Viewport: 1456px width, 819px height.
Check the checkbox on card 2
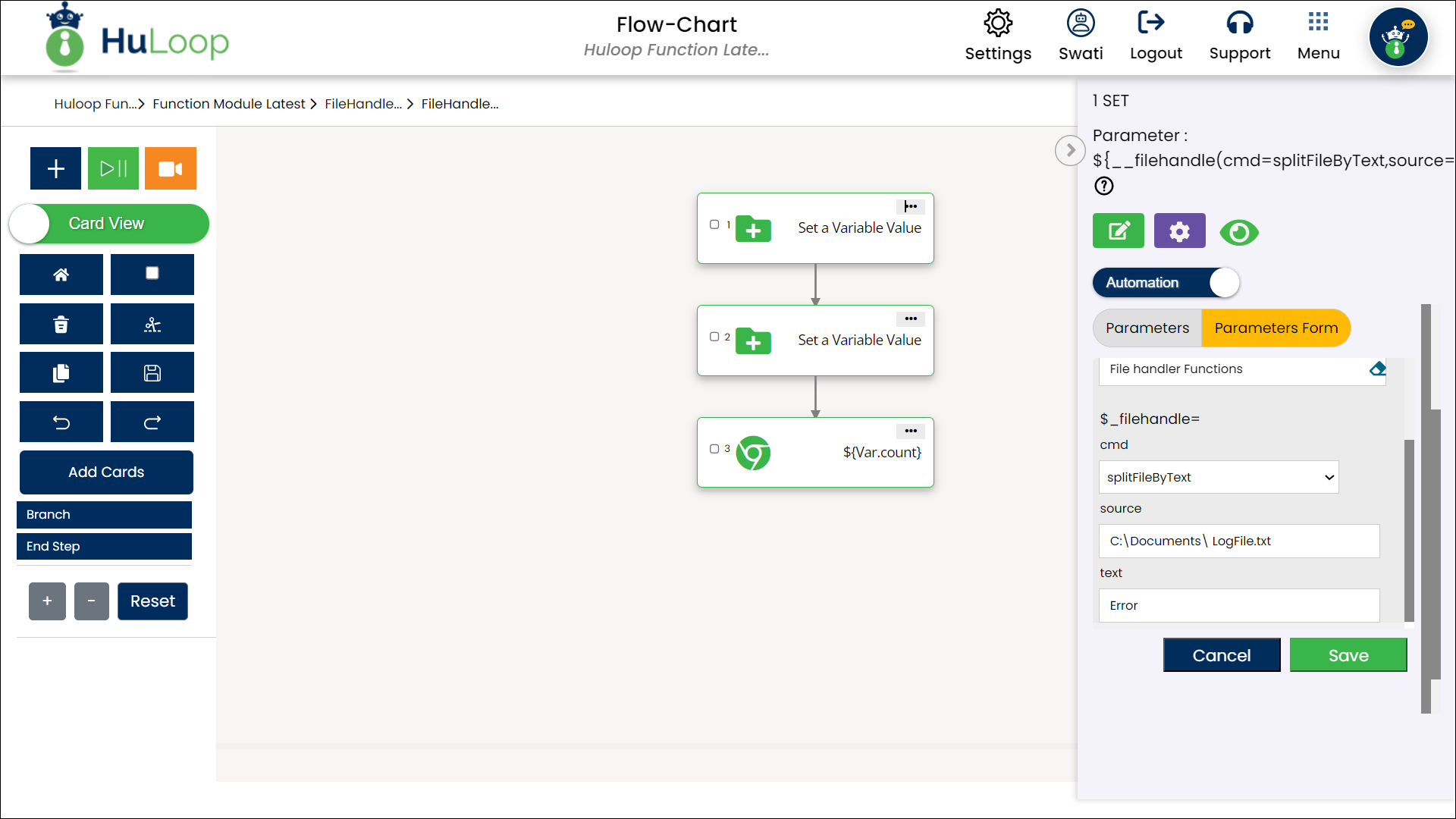click(714, 337)
